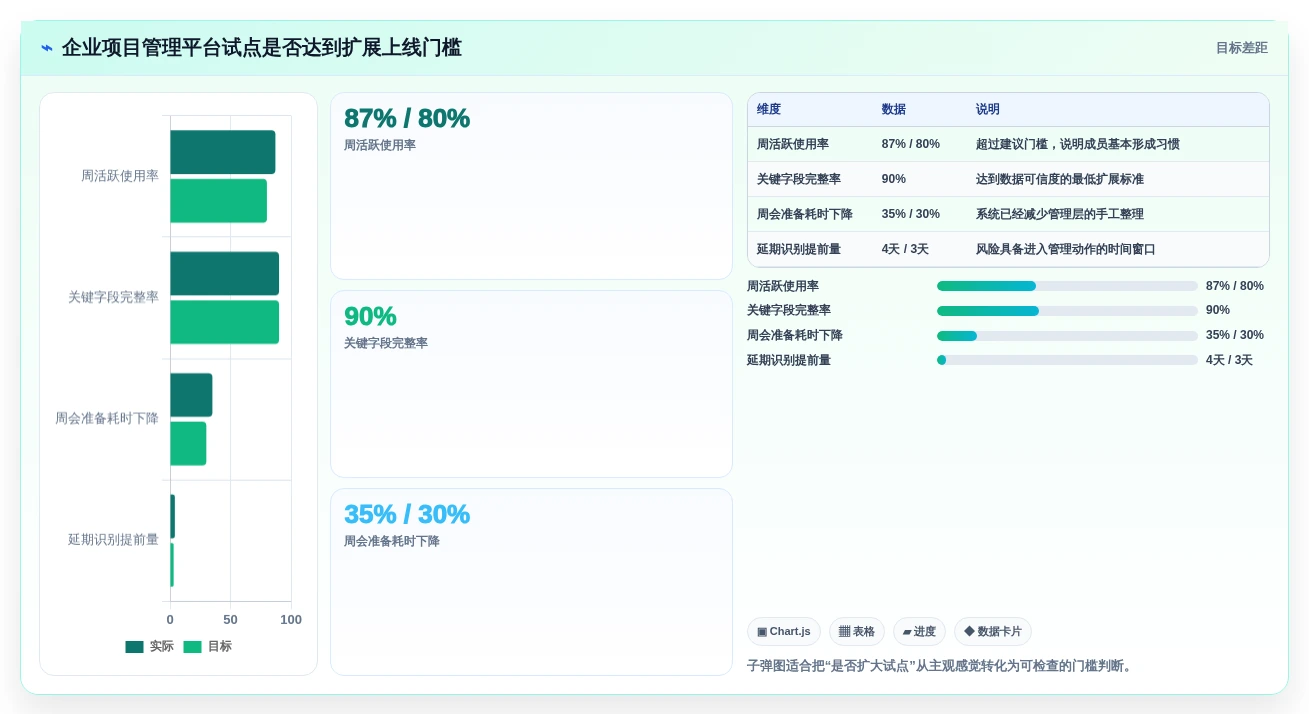This screenshot has width=1309, height=714.
Task: Click chart axis label 延期识别提前量
Action: [113, 540]
